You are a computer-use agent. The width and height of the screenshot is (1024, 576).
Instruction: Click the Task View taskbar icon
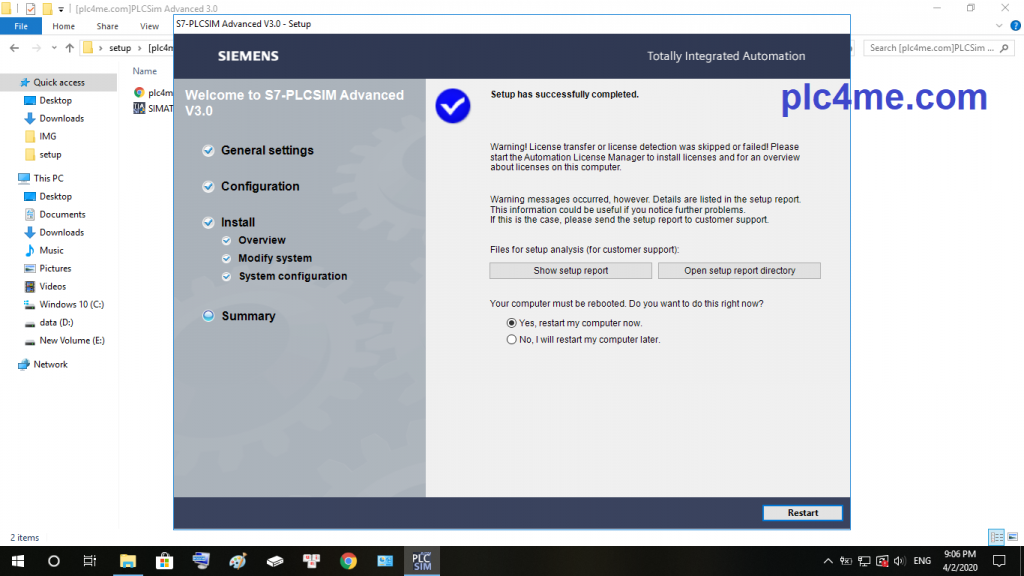coord(90,561)
